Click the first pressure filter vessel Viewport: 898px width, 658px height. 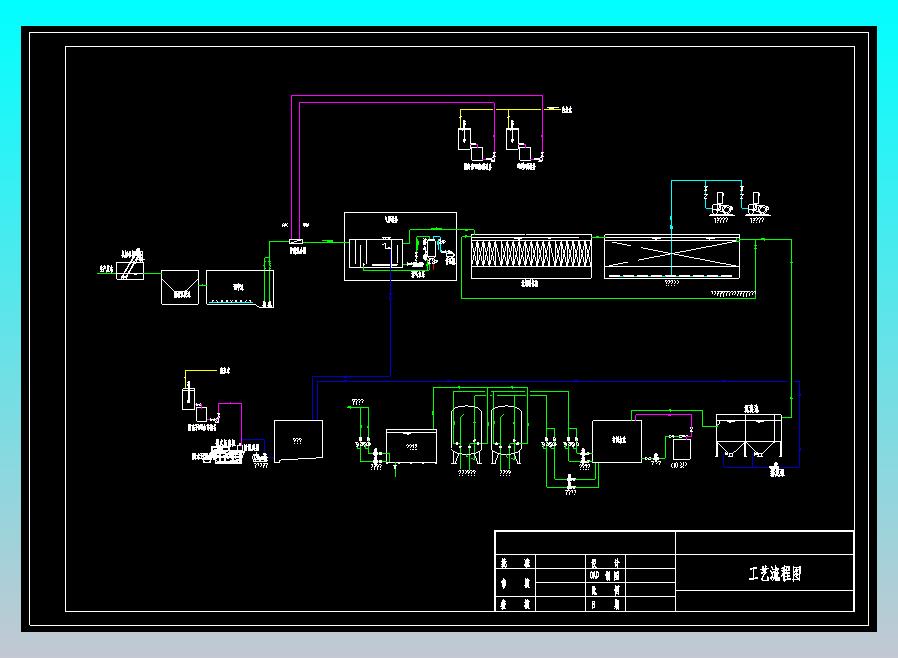tap(467, 435)
